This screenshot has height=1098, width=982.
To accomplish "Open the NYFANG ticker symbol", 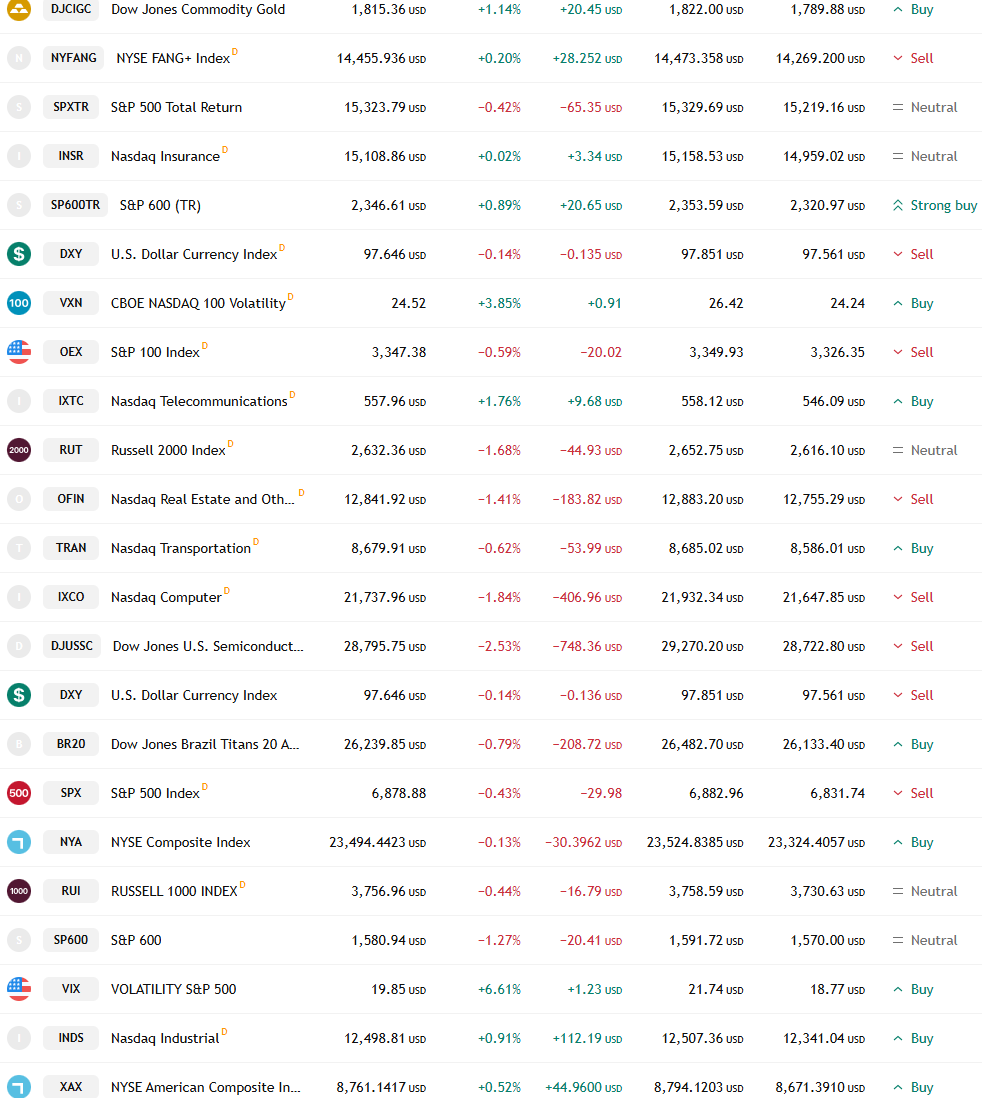I will click(74, 58).
